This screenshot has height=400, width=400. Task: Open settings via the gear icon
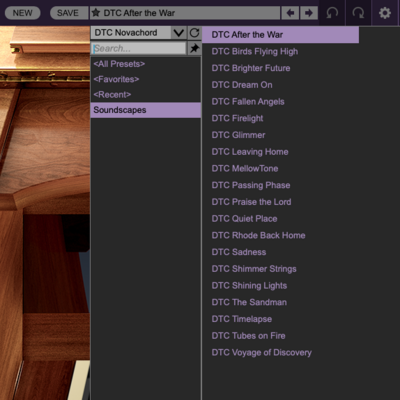(x=385, y=13)
